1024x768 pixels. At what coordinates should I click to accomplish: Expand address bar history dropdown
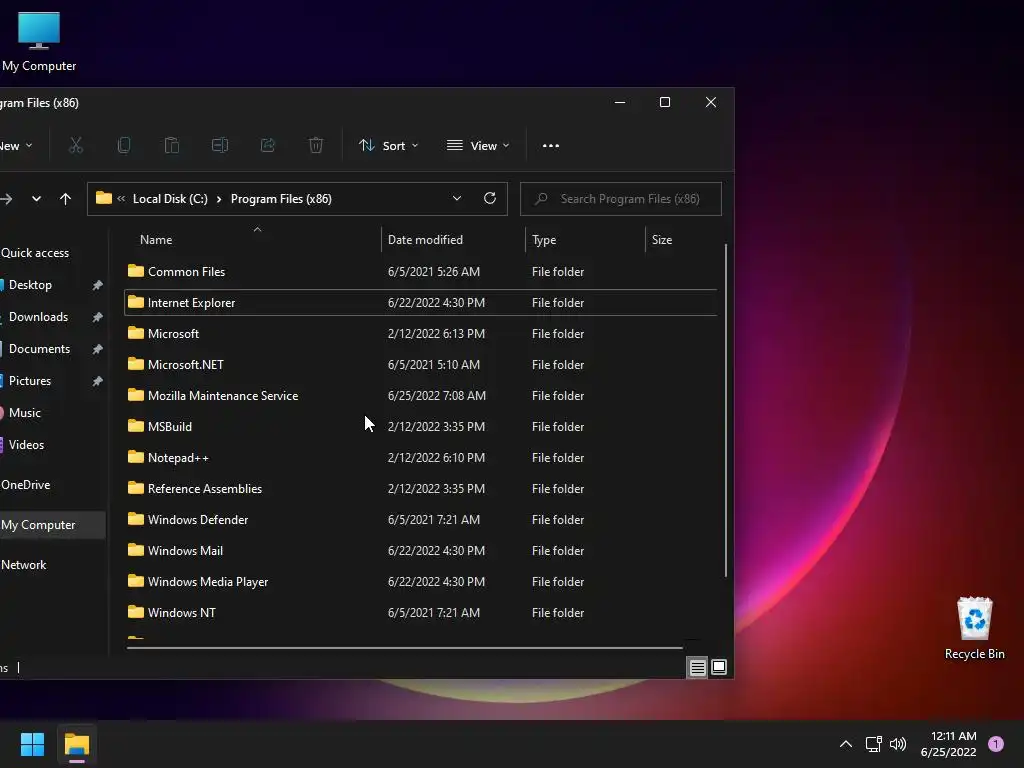457,198
